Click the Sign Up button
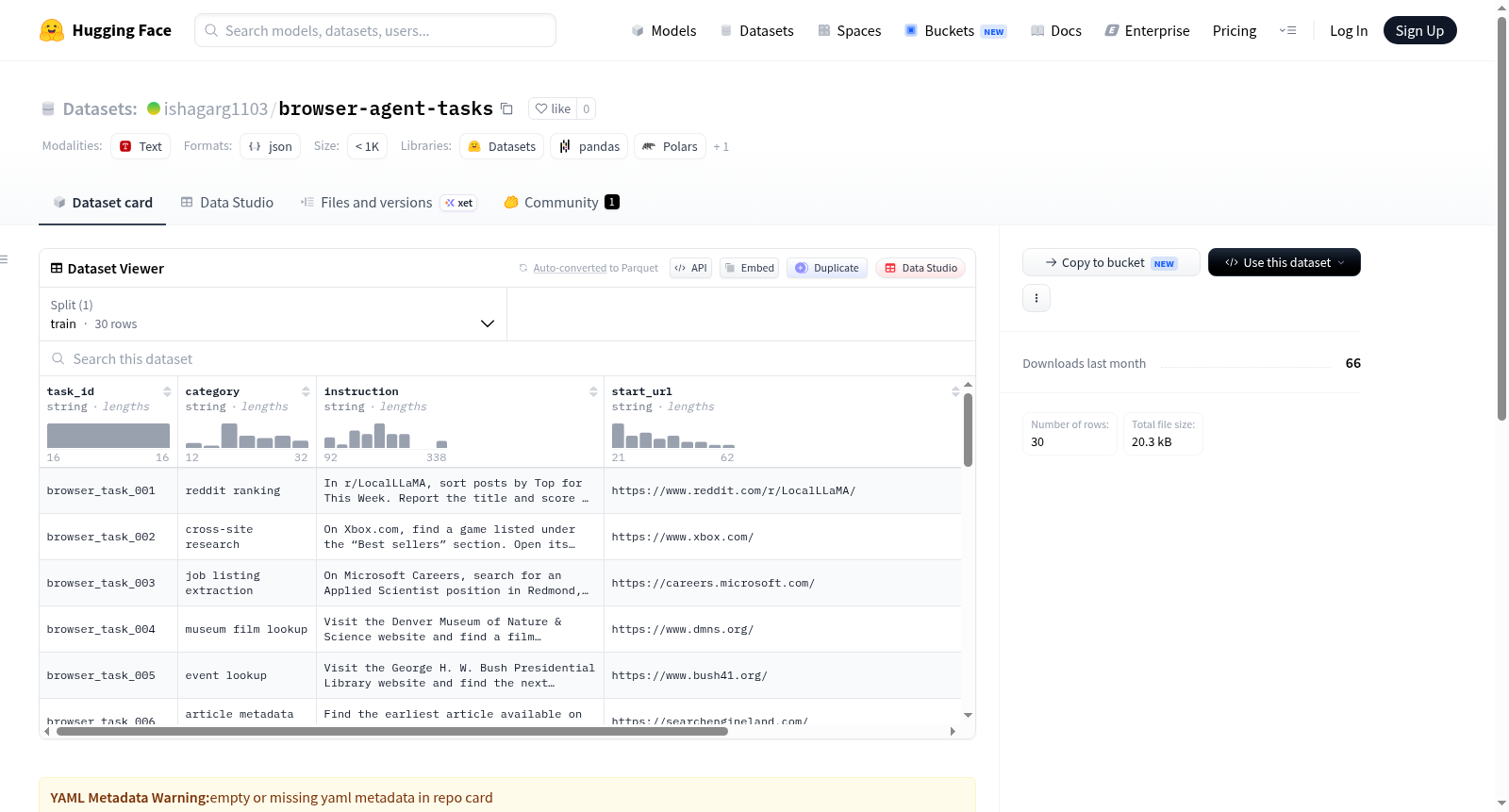Screen dimensions: 1509x812 1419,30
